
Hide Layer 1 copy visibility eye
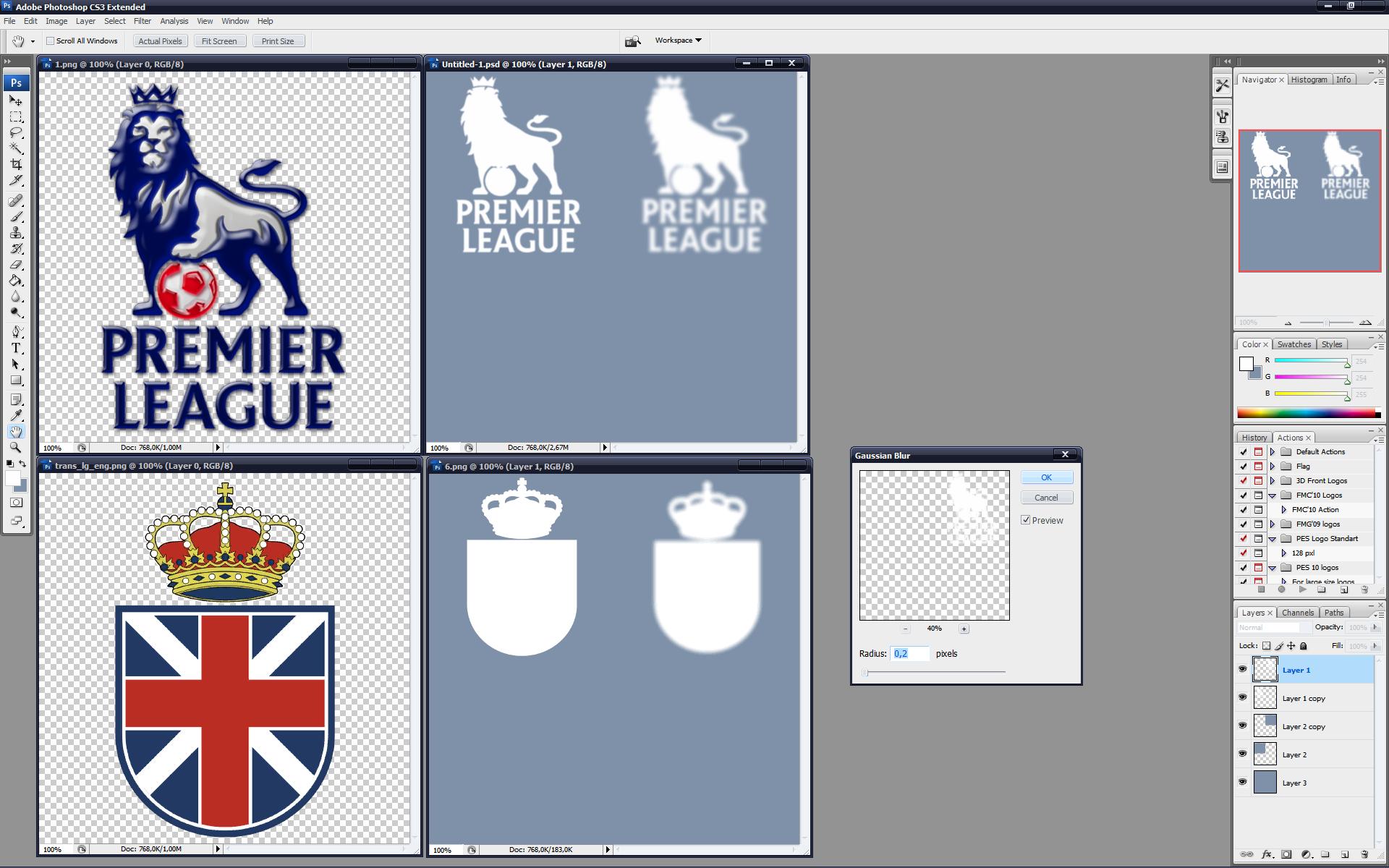click(1243, 698)
